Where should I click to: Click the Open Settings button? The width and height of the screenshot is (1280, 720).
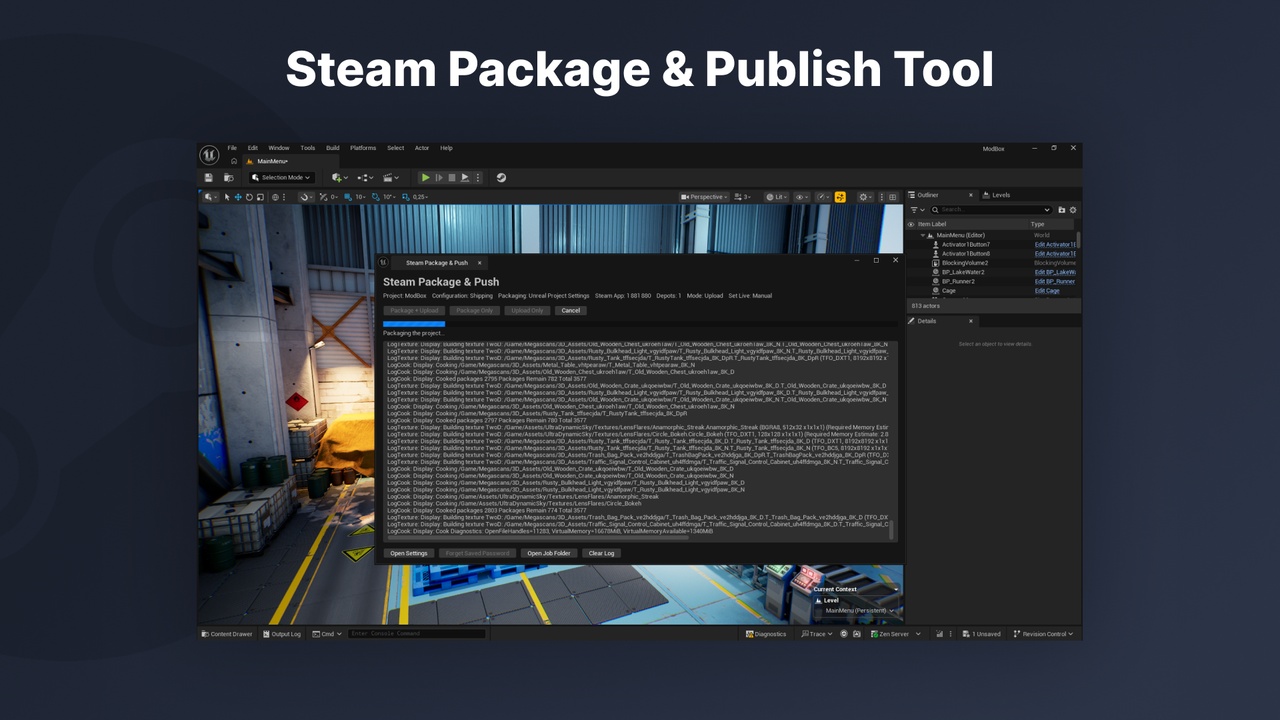pos(409,553)
